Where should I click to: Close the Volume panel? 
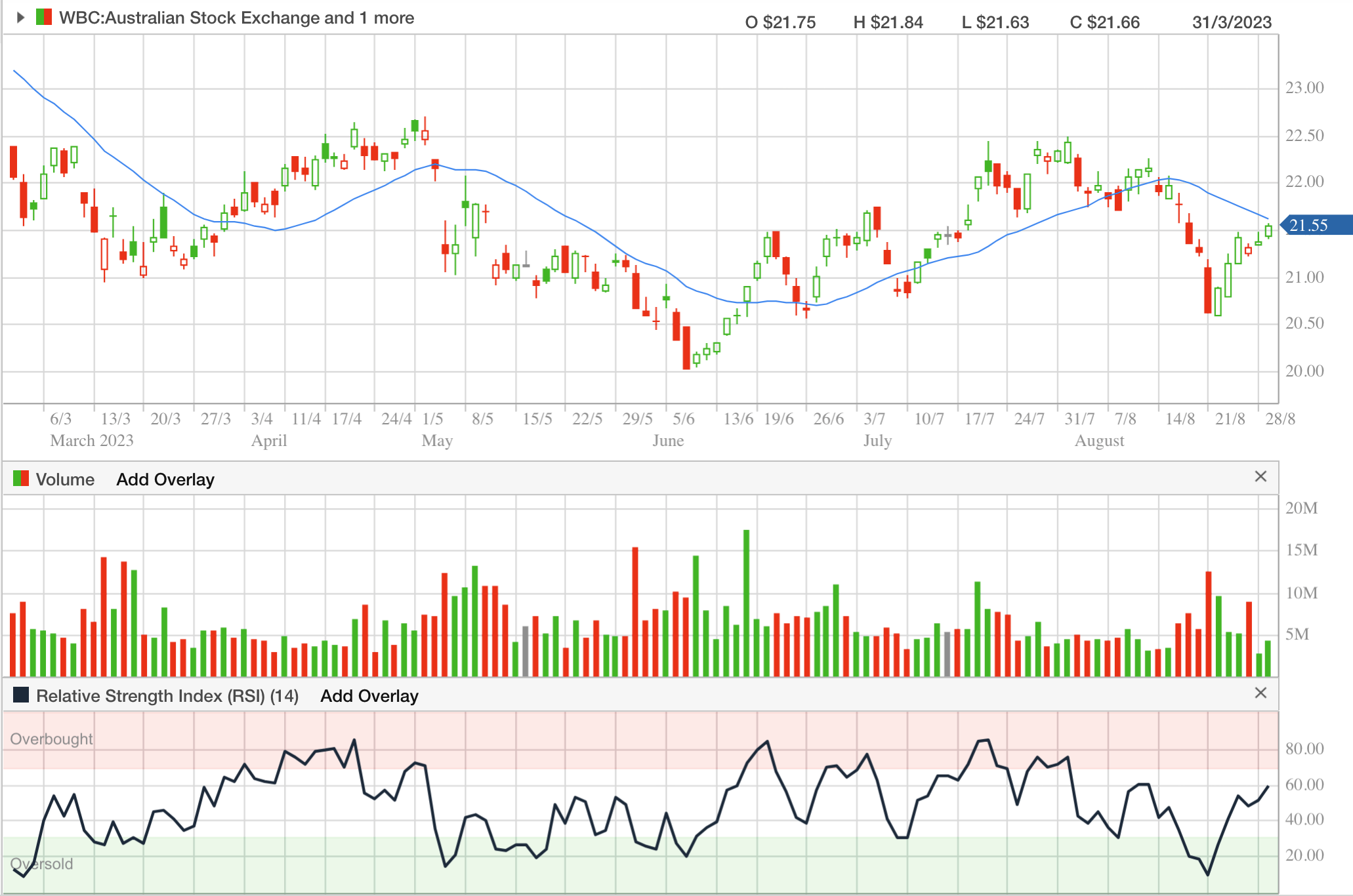click(x=1260, y=477)
